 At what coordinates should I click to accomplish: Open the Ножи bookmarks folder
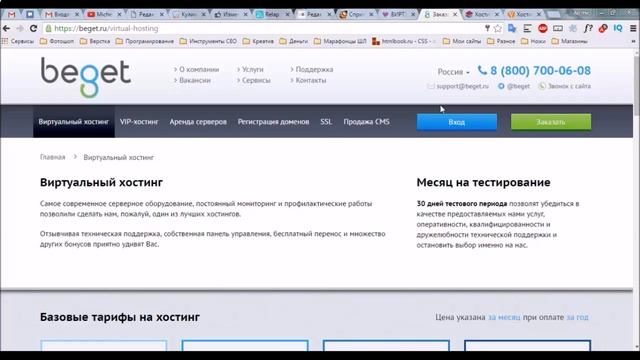[533, 41]
